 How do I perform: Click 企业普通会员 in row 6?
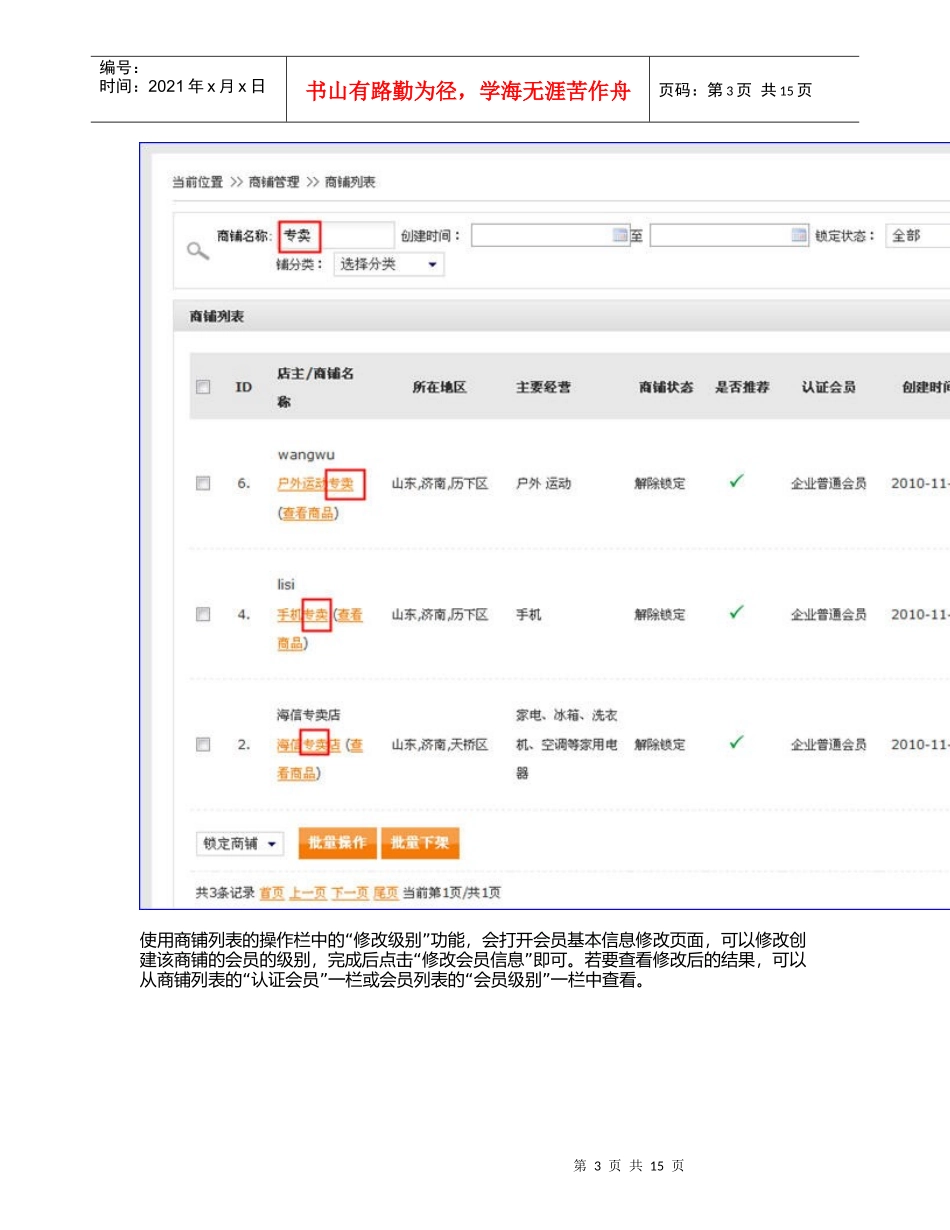[x=829, y=484]
